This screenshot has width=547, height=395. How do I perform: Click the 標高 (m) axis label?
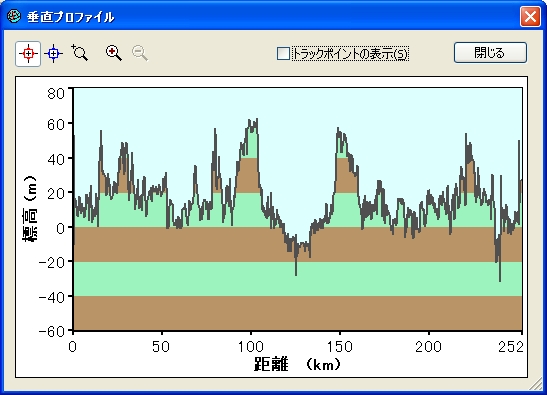(x=30, y=209)
